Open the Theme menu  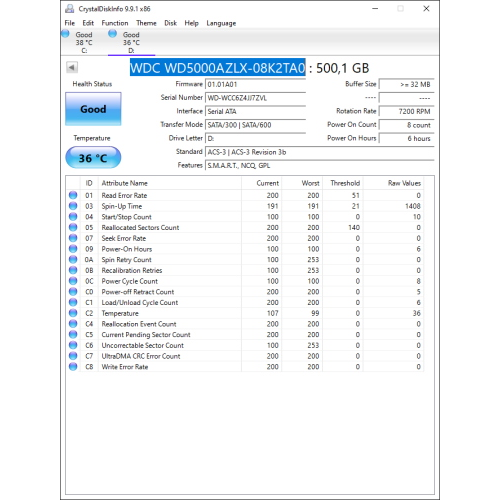click(x=146, y=23)
